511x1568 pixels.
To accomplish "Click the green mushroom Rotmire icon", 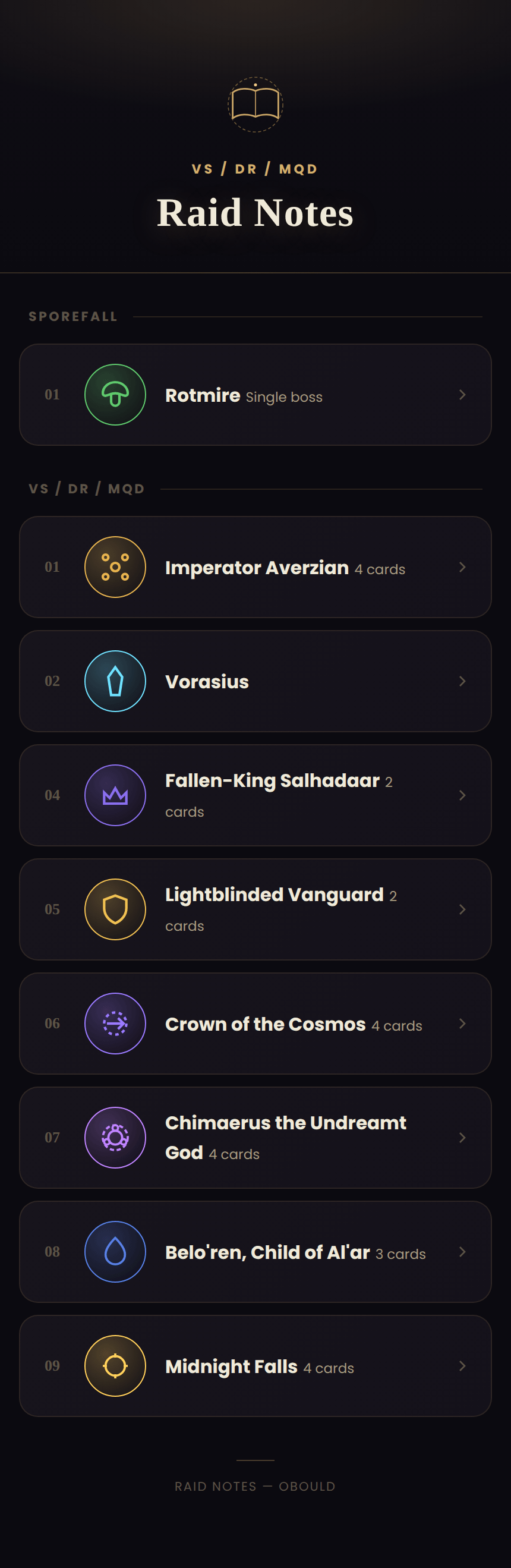I will point(115,395).
